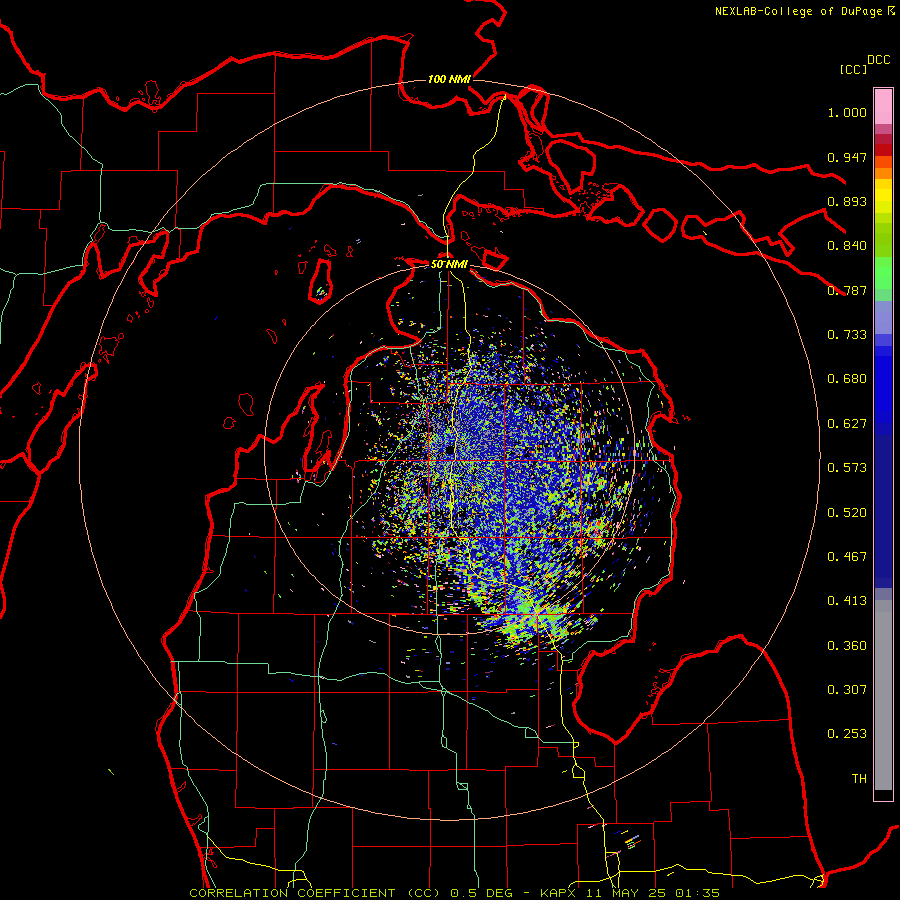Click the [CC] units label

[853, 69]
